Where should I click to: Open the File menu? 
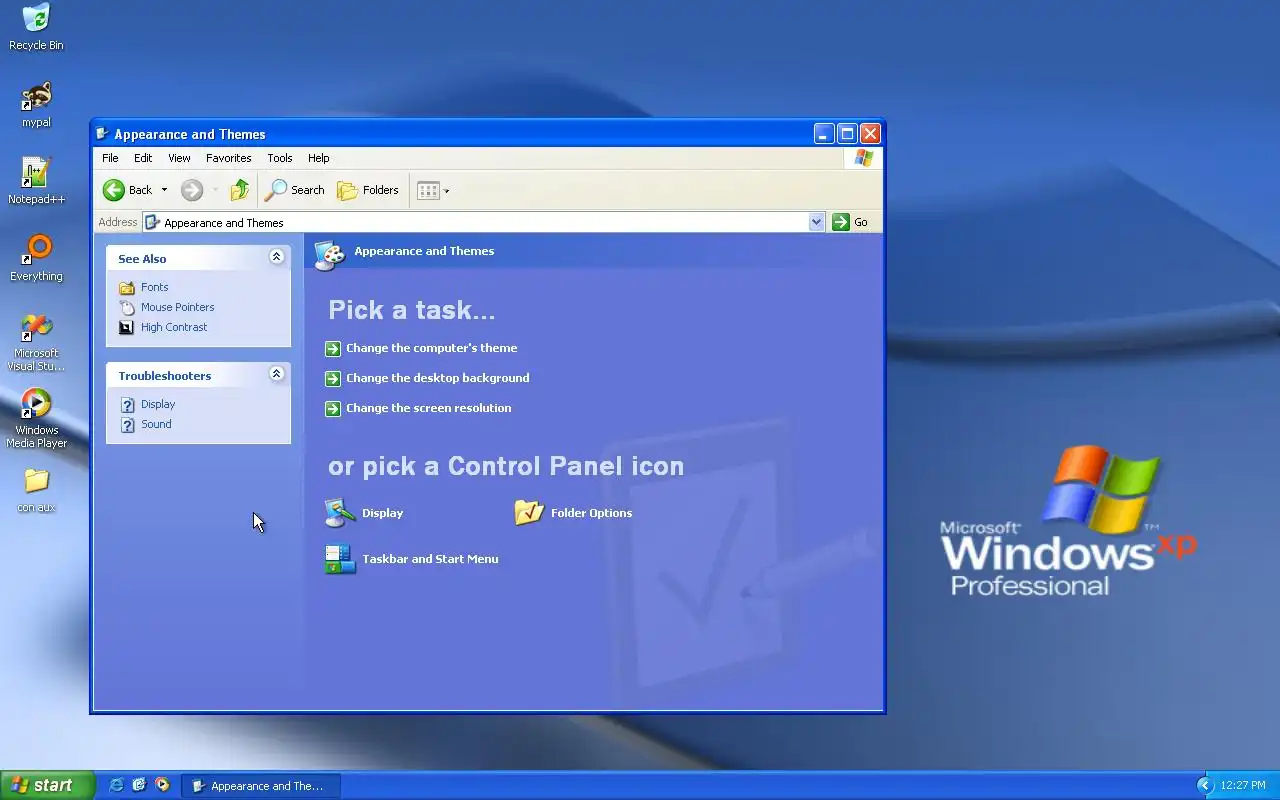click(x=110, y=158)
